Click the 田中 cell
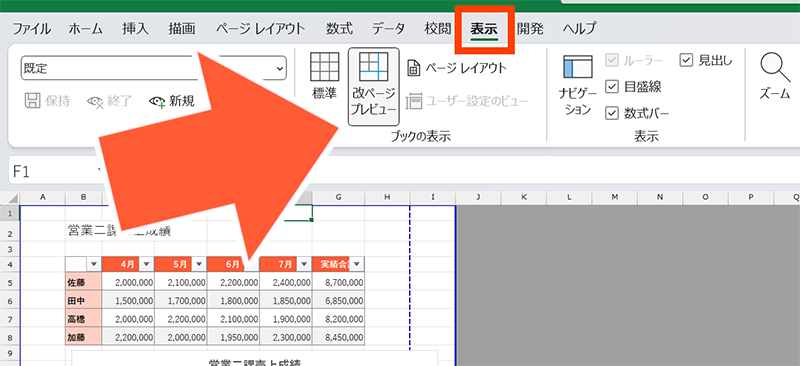800x366 pixels. [84, 301]
